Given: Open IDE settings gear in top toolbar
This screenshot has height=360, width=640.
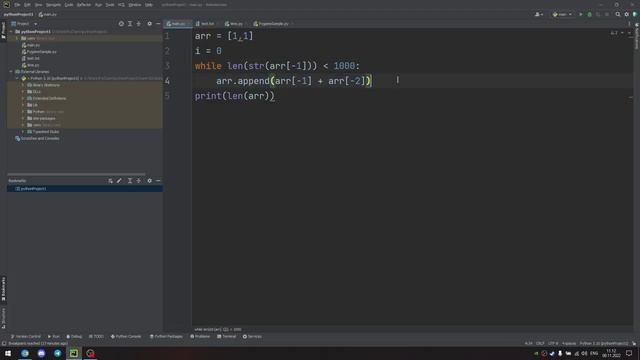Looking at the screenshot, I should [x=627, y=14].
